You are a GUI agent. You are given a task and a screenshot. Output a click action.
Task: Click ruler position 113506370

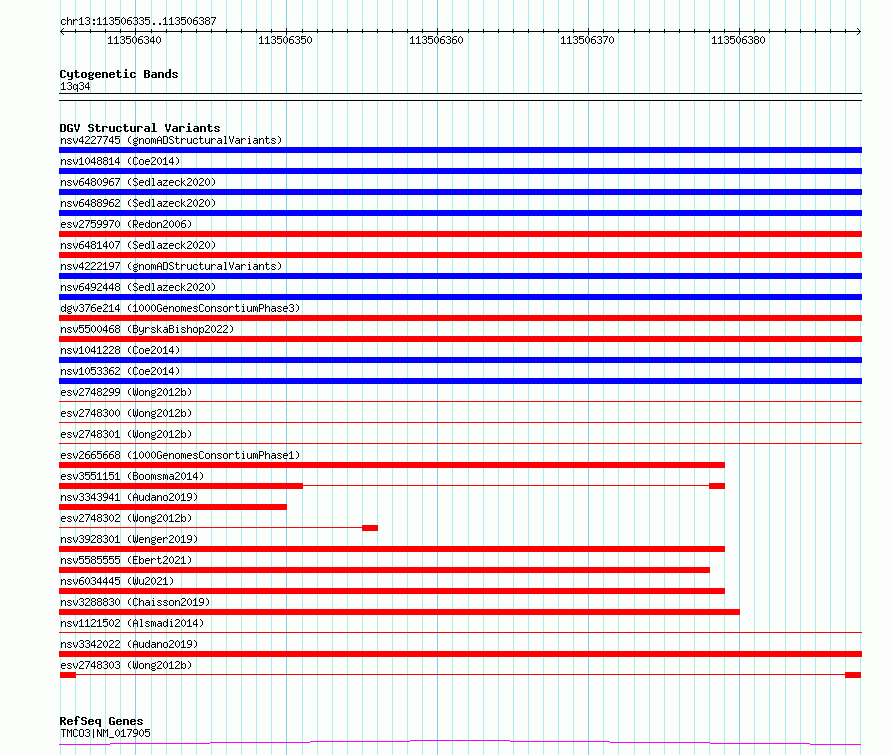pyautogui.click(x=587, y=40)
